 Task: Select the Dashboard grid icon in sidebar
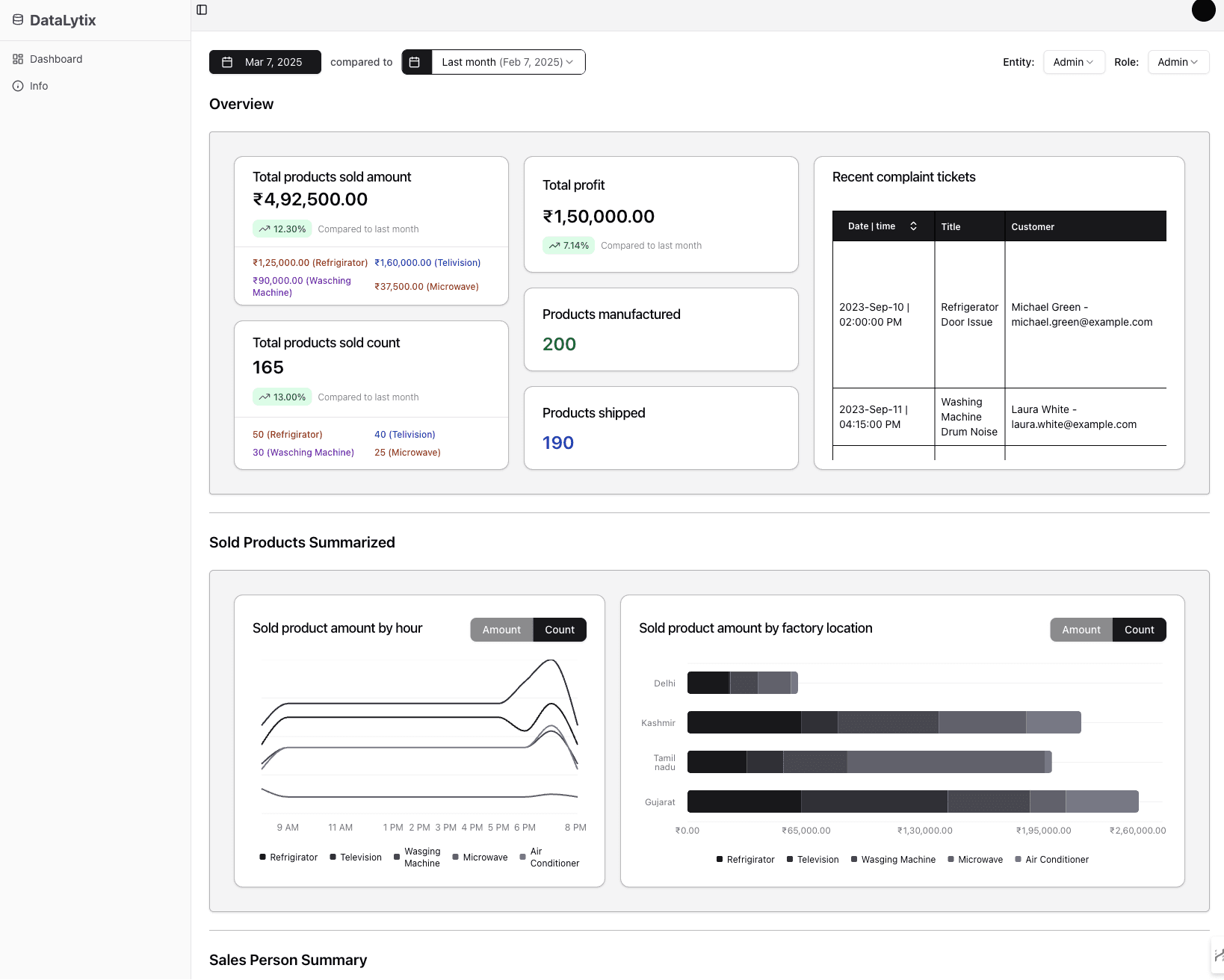click(18, 59)
